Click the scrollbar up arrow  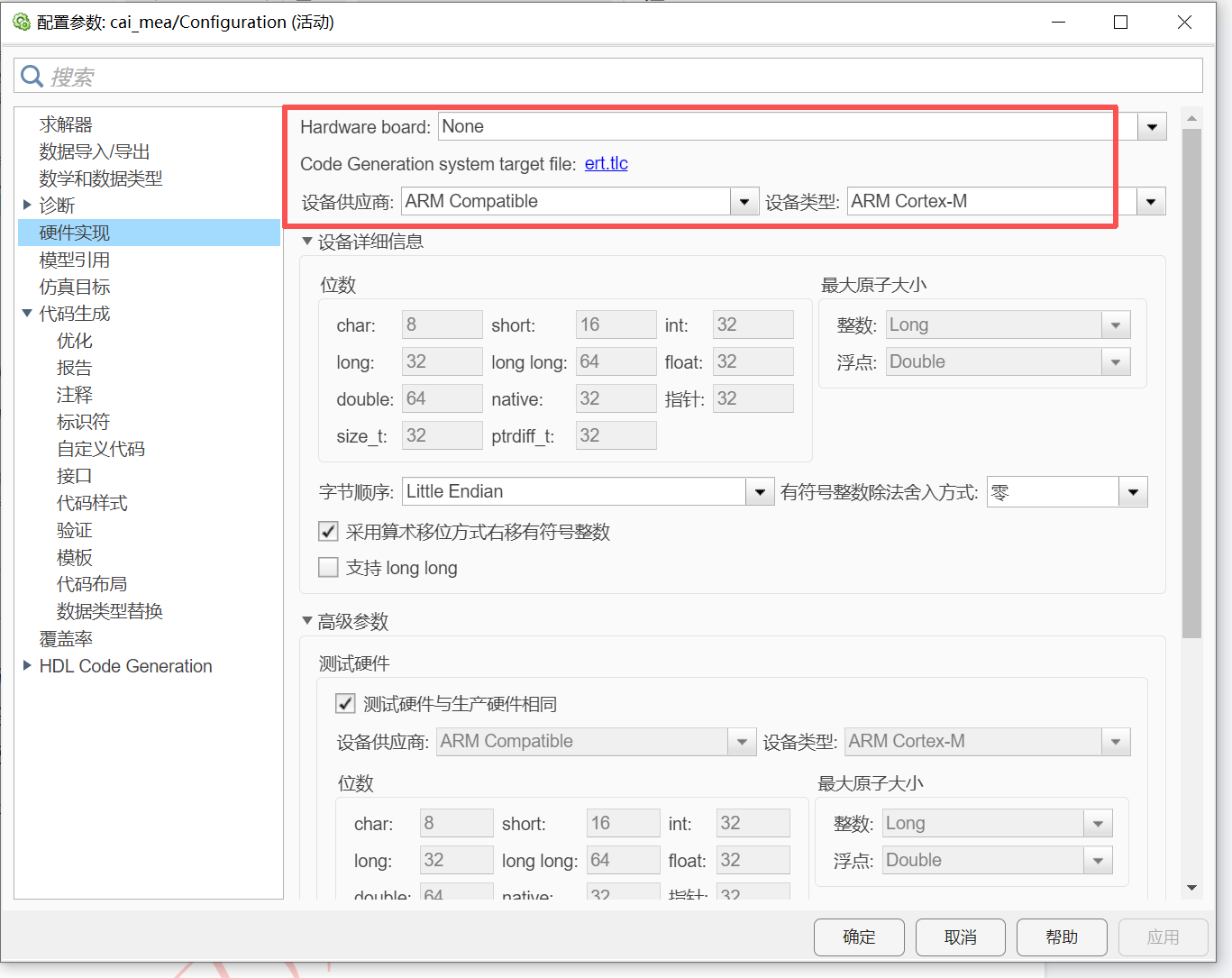point(1191,118)
